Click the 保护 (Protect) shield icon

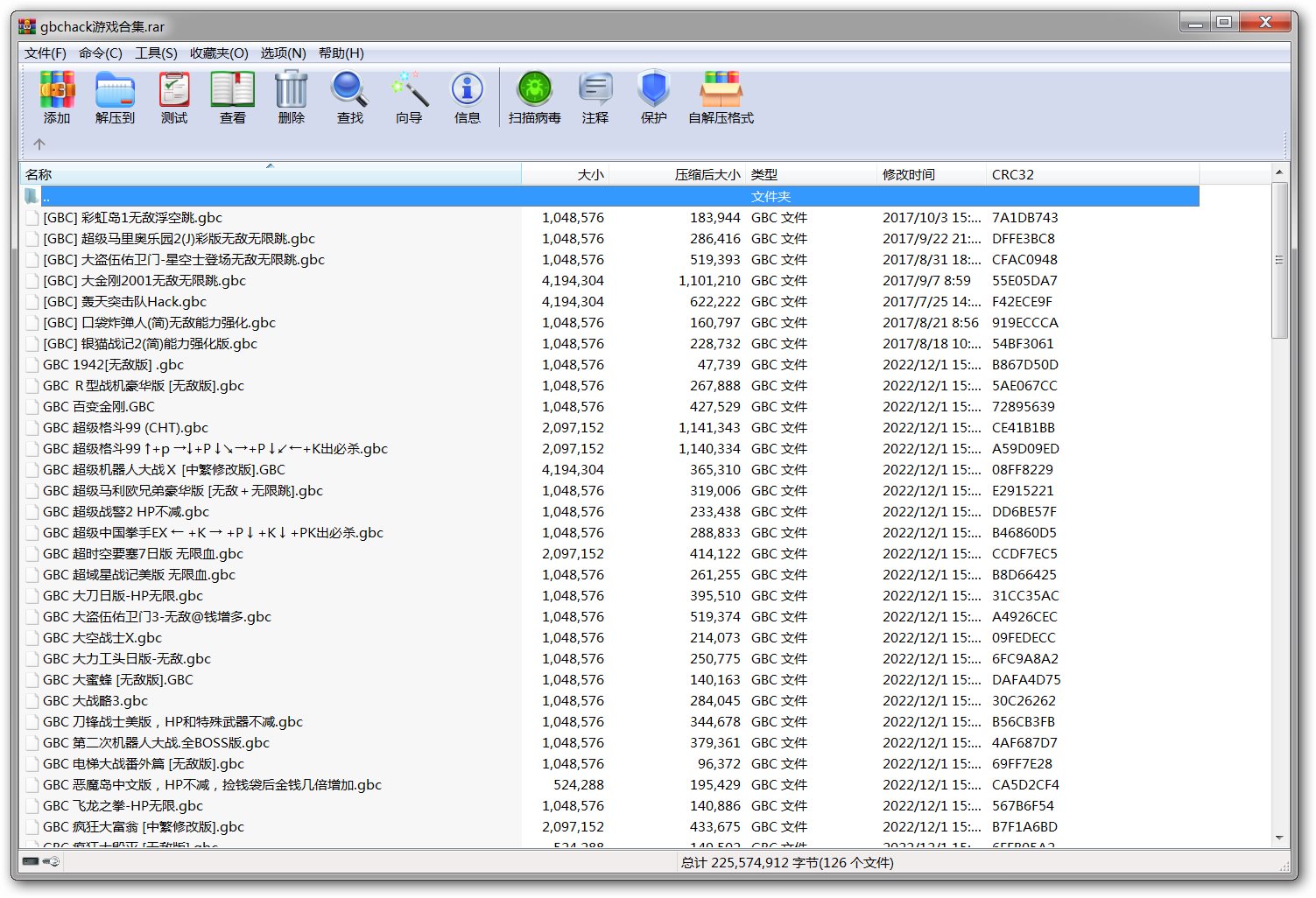pyautogui.click(x=654, y=89)
